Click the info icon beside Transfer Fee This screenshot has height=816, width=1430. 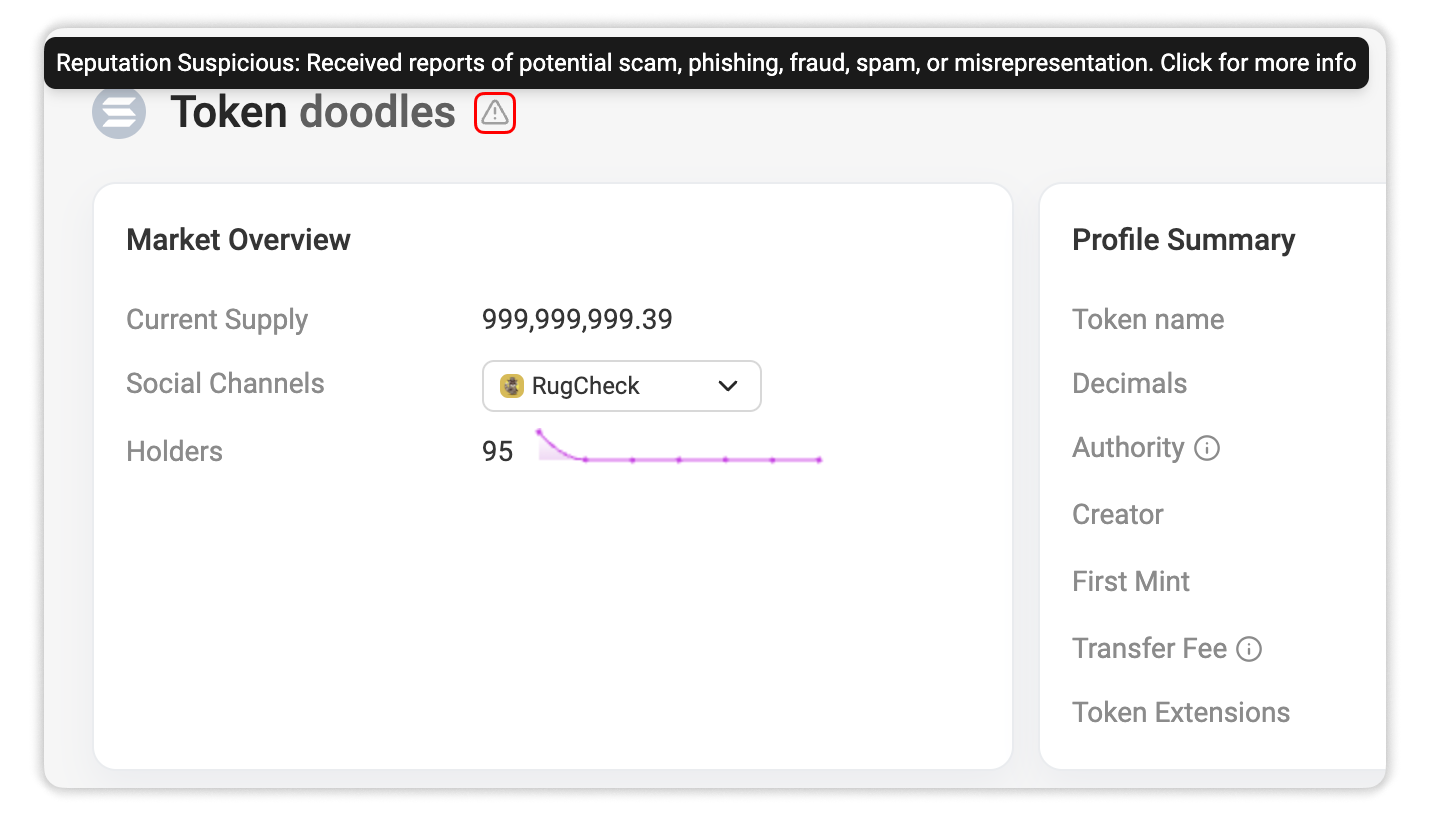click(x=1249, y=649)
